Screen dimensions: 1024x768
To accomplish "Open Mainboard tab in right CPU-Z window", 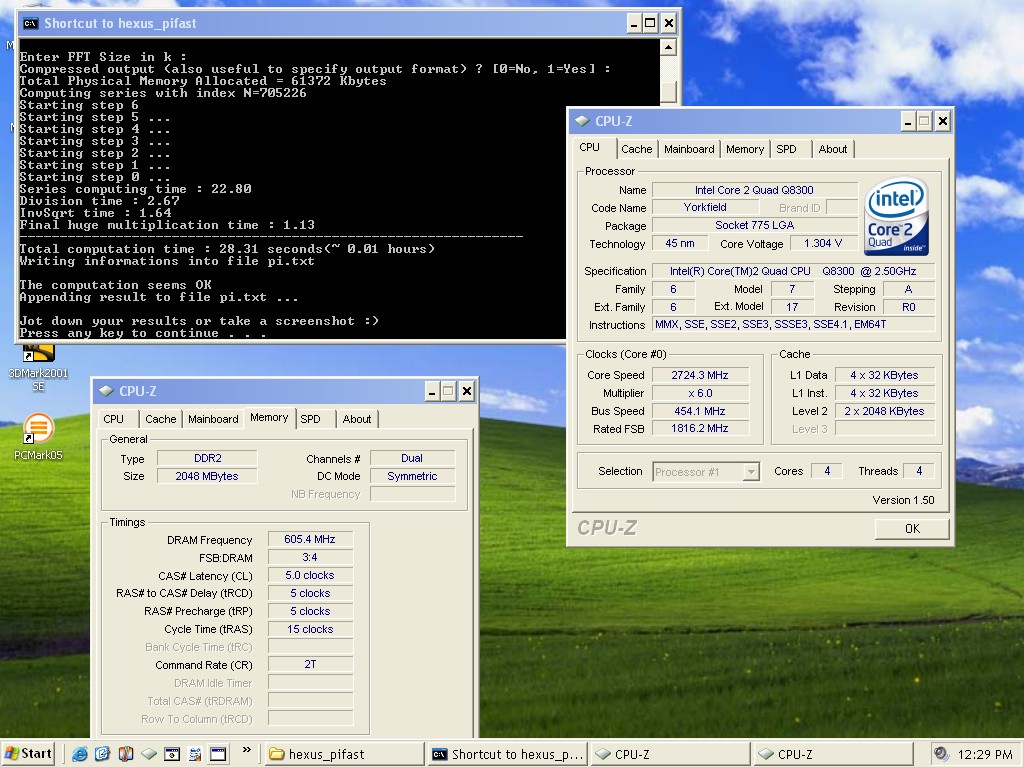I will (689, 149).
